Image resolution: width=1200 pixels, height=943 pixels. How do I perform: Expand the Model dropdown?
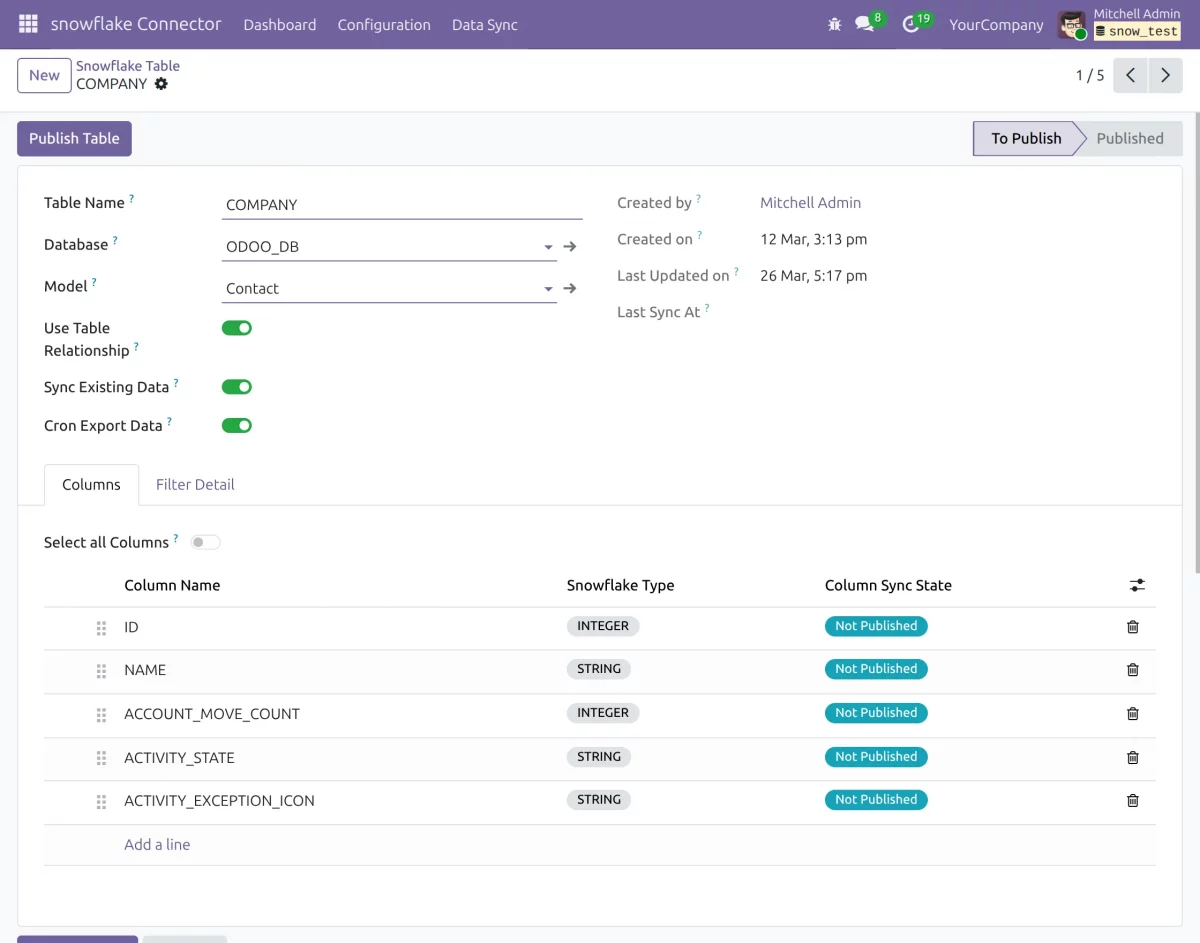tap(548, 289)
